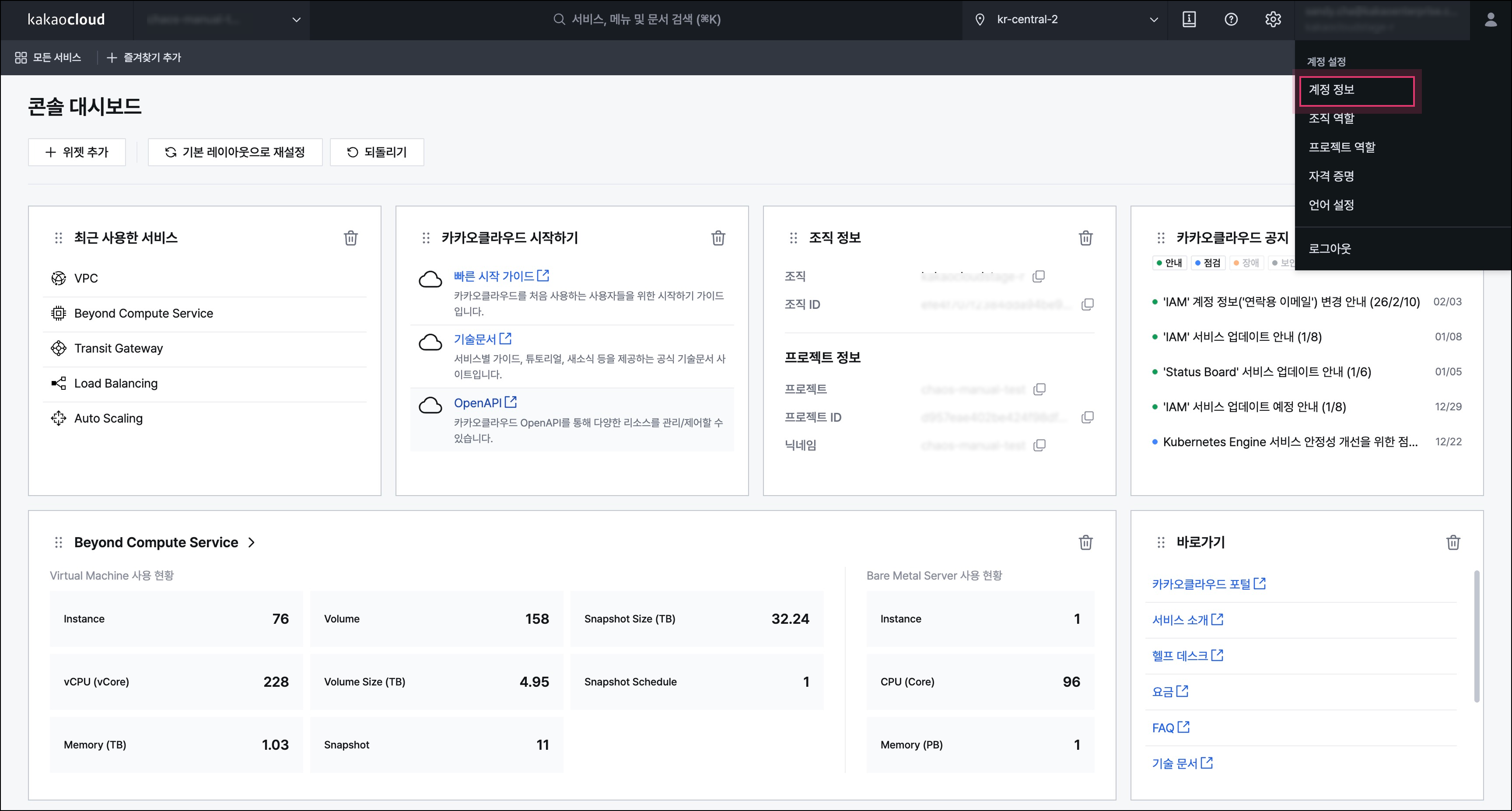Select the Auto Scaling service icon
The image size is (1512, 811).
58,418
